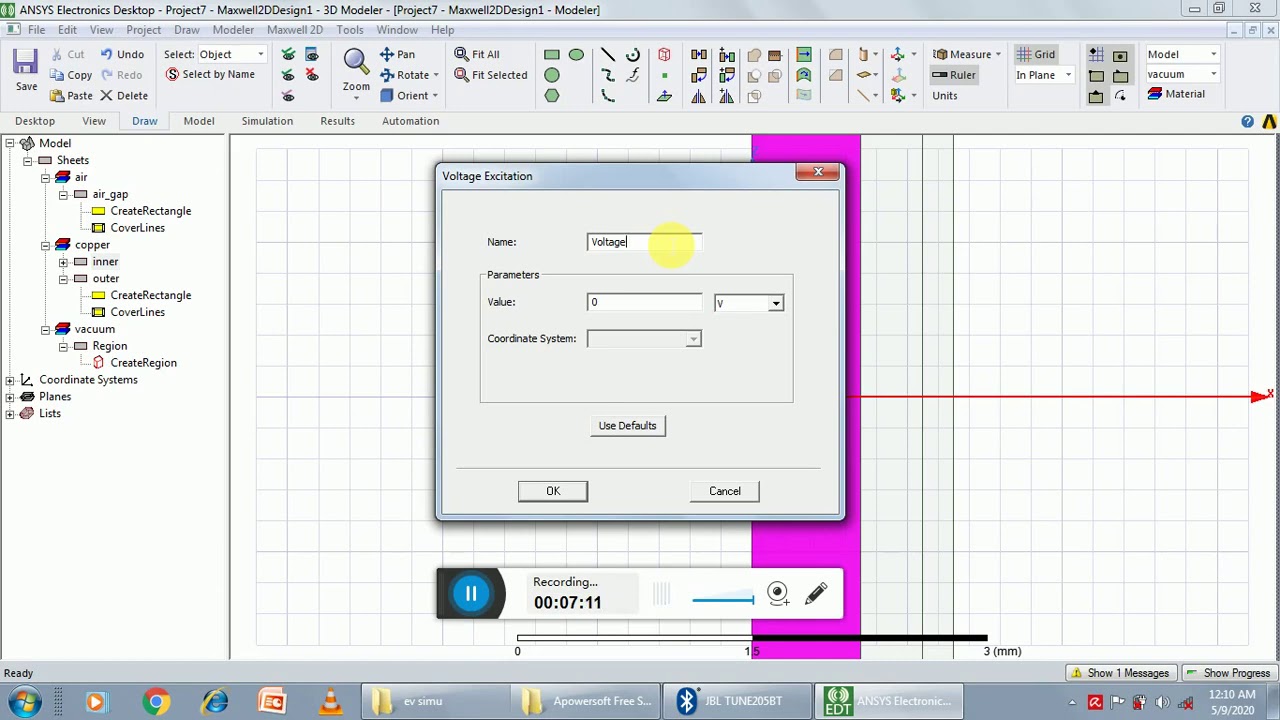Open Google Chrome from the taskbar

click(x=155, y=701)
